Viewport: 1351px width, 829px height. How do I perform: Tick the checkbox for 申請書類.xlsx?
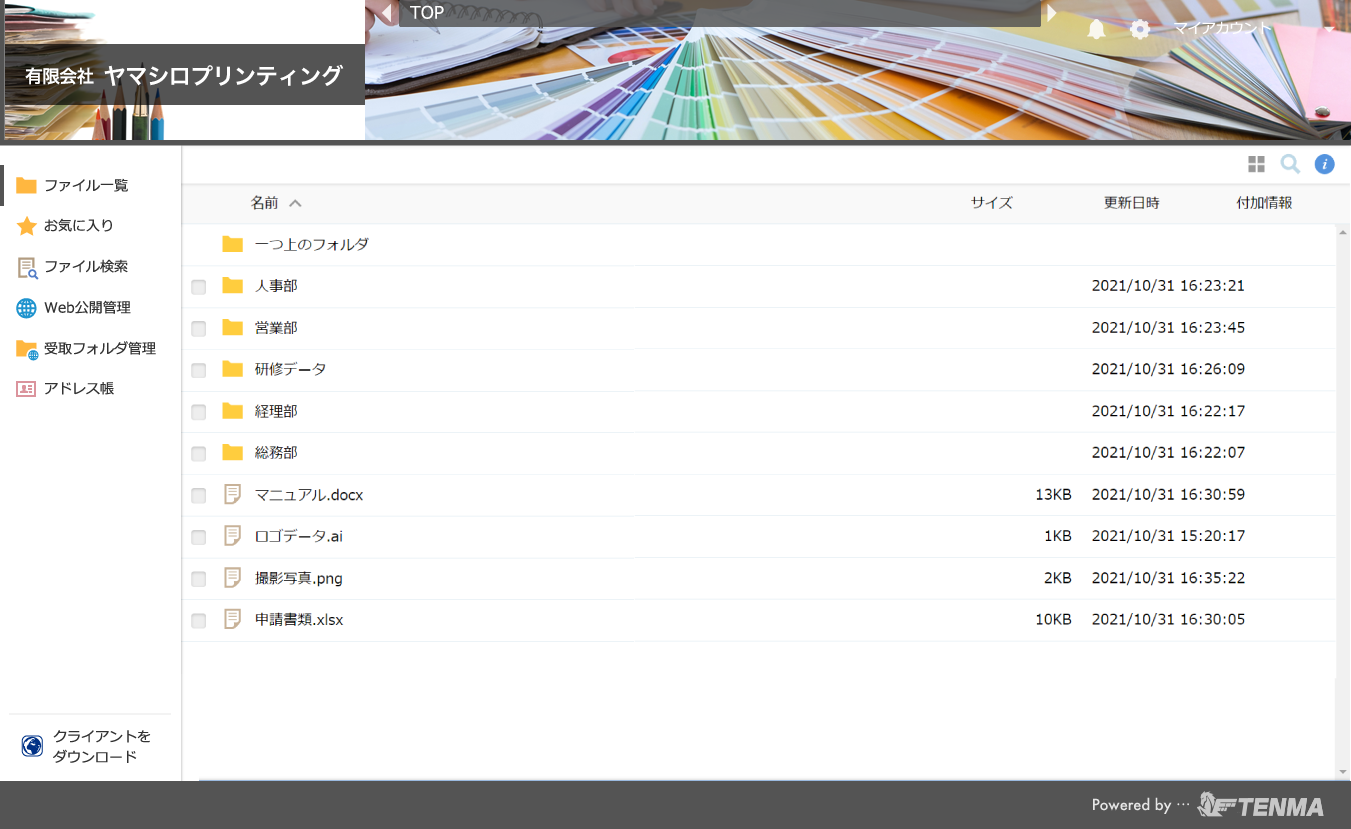pyautogui.click(x=199, y=621)
